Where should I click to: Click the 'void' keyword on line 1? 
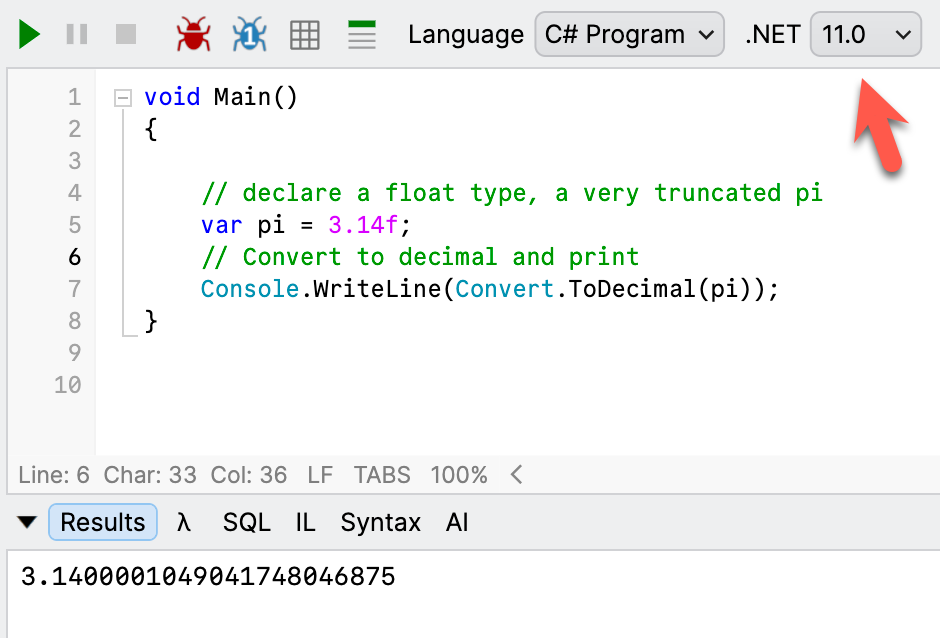pyautogui.click(x=172, y=97)
